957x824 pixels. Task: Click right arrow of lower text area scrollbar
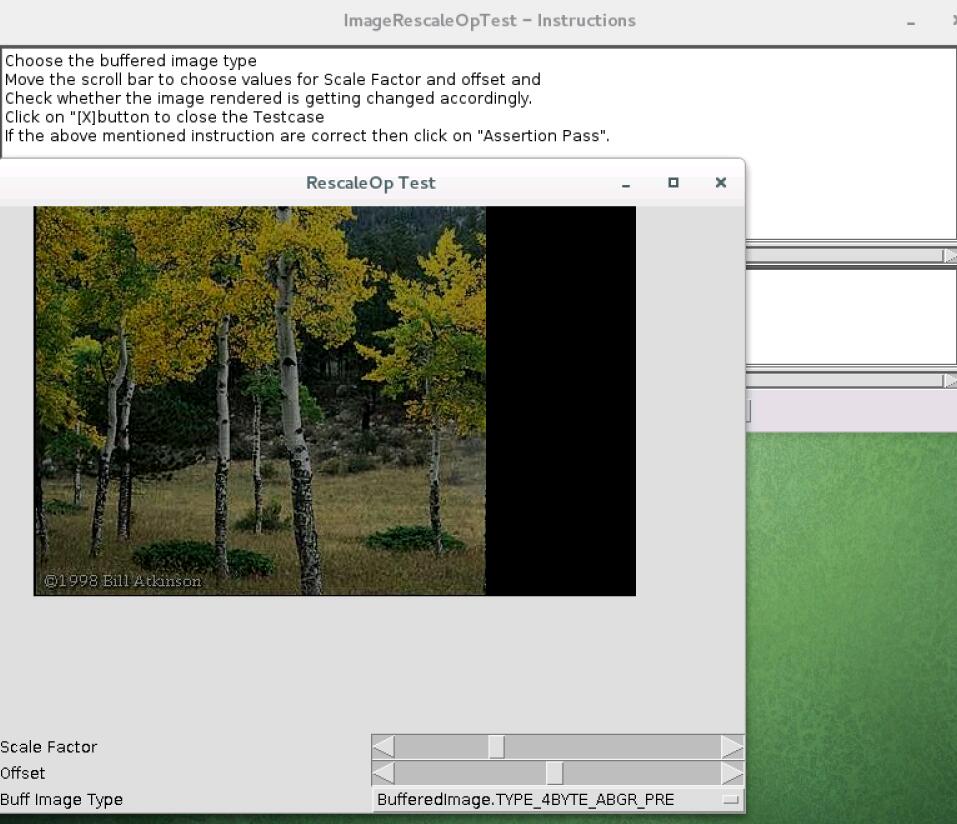coord(949,381)
